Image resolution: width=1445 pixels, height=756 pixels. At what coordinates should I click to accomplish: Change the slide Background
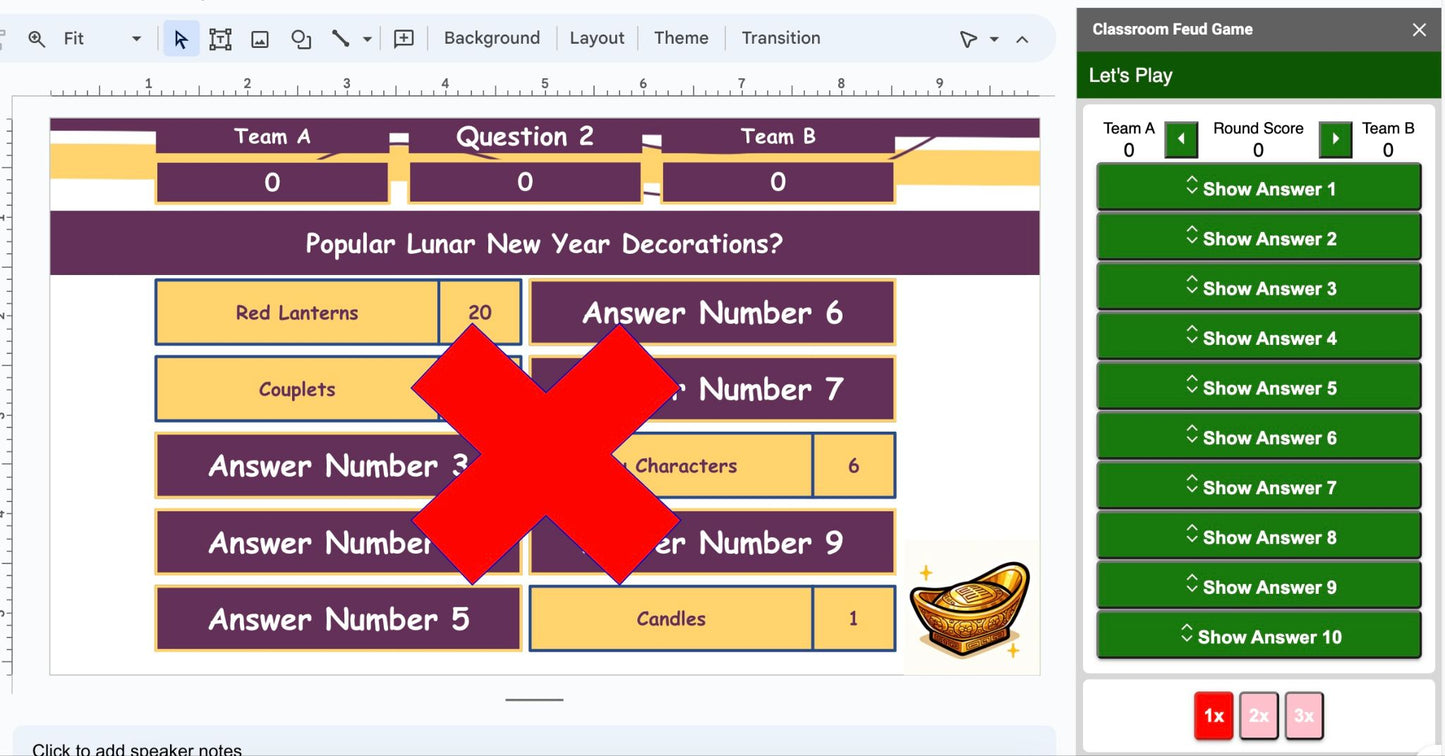pyautogui.click(x=492, y=38)
